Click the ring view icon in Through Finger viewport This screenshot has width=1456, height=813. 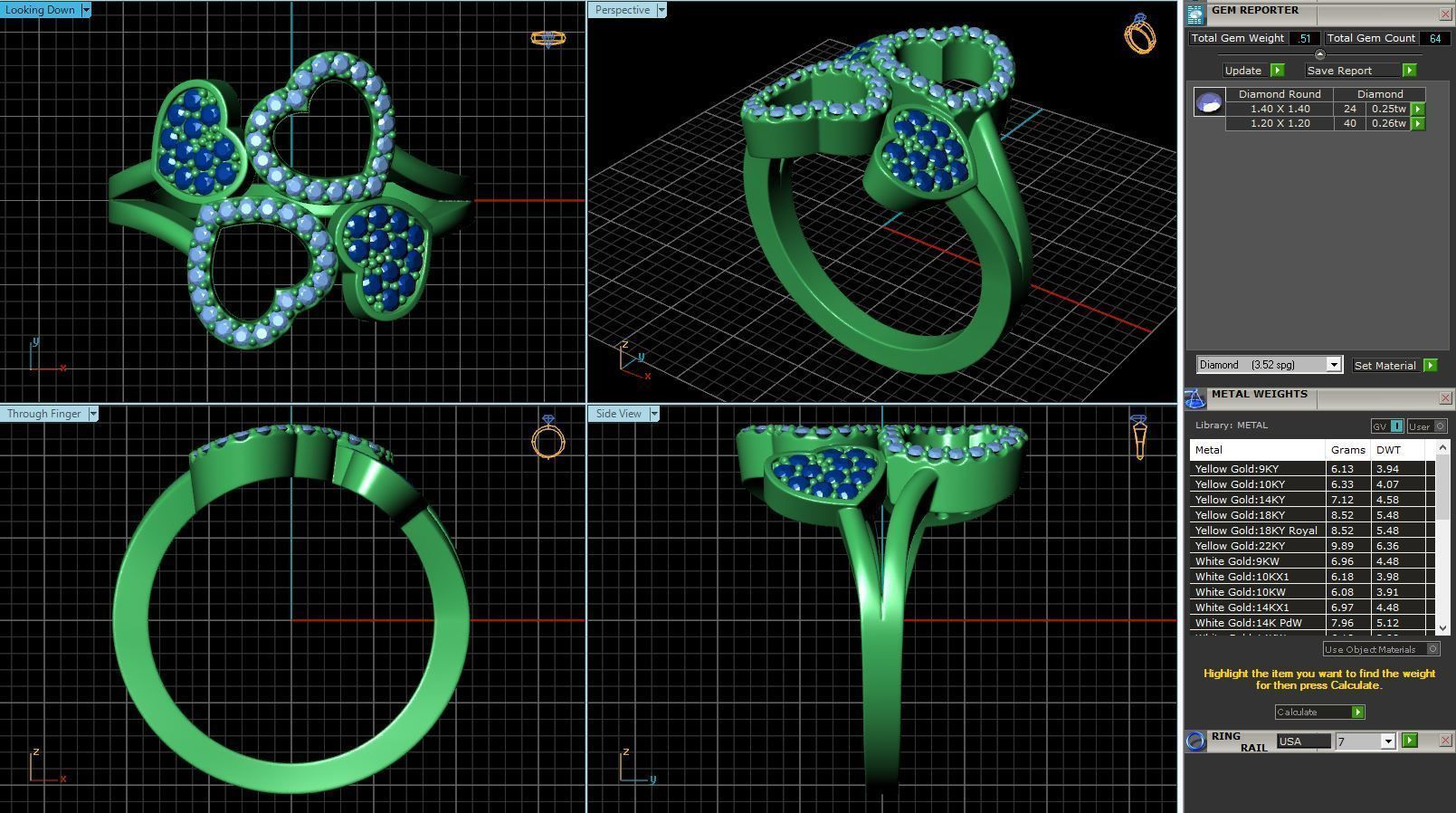click(548, 436)
